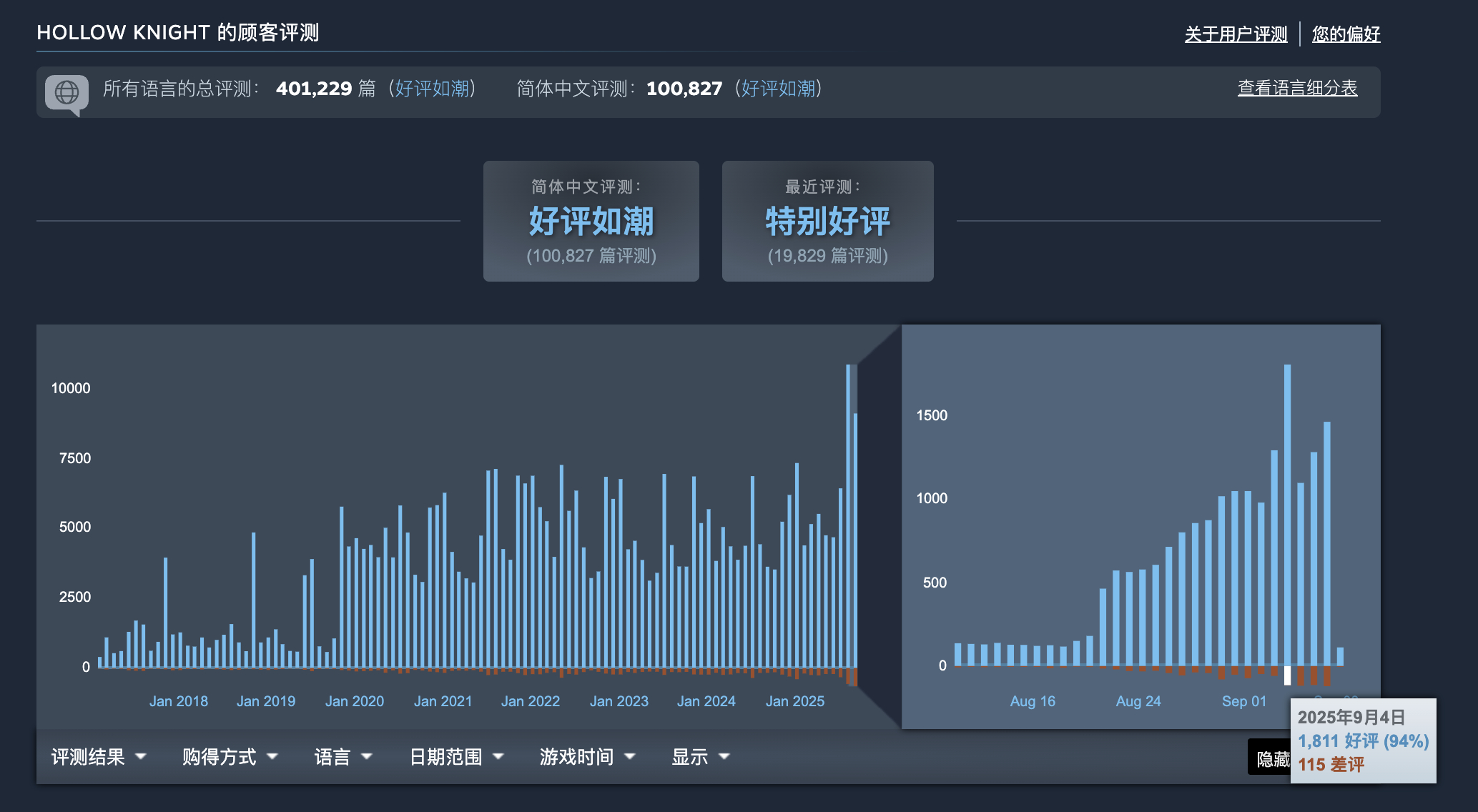Open the 语言 filter dropdown
The height and width of the screenshot is (812, 1478).
pyautogui.click(x=343, y=756)
